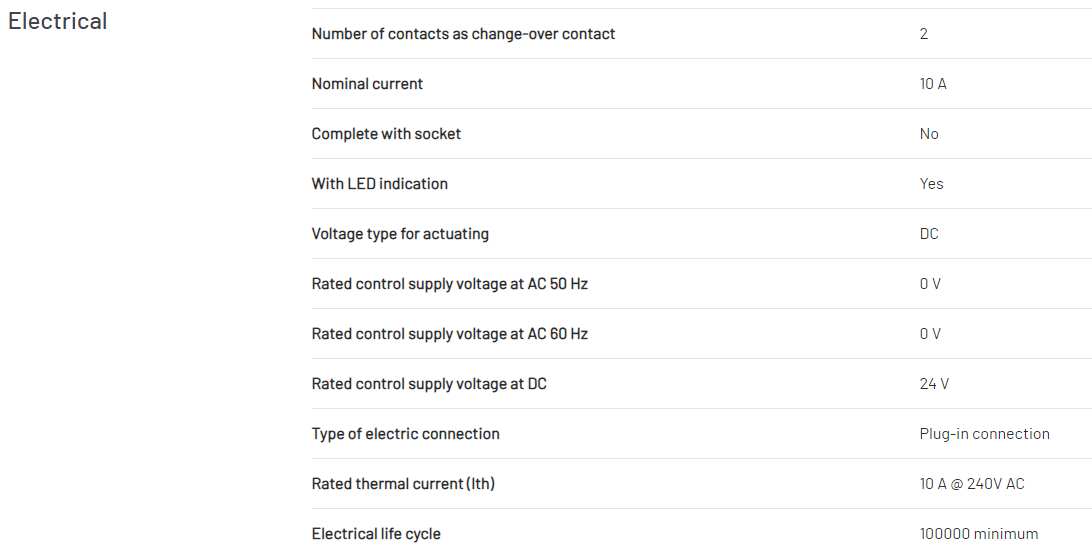Click Rated control supply voltage at AC 50 Hz
1092x554 pixels.
449,284
